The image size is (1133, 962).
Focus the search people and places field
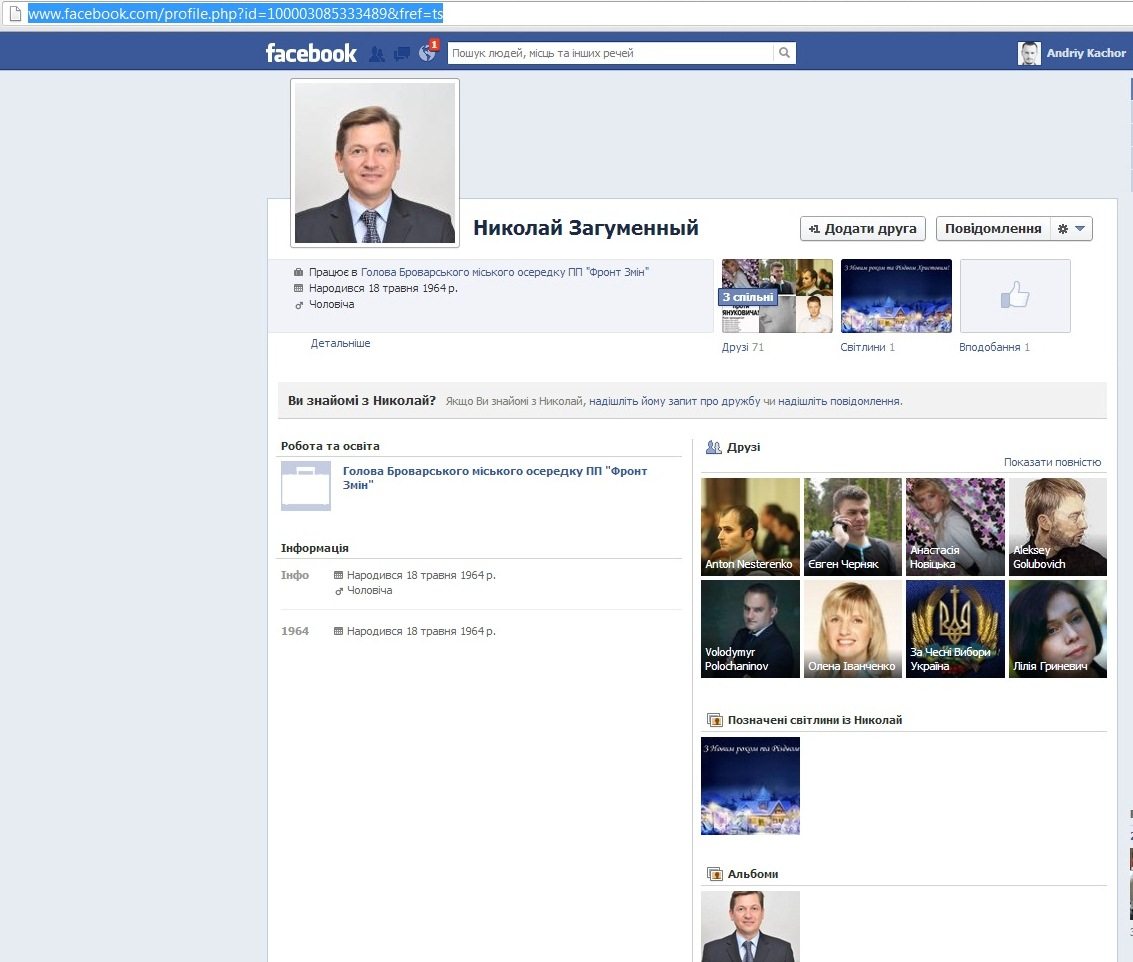coord(611,53)
